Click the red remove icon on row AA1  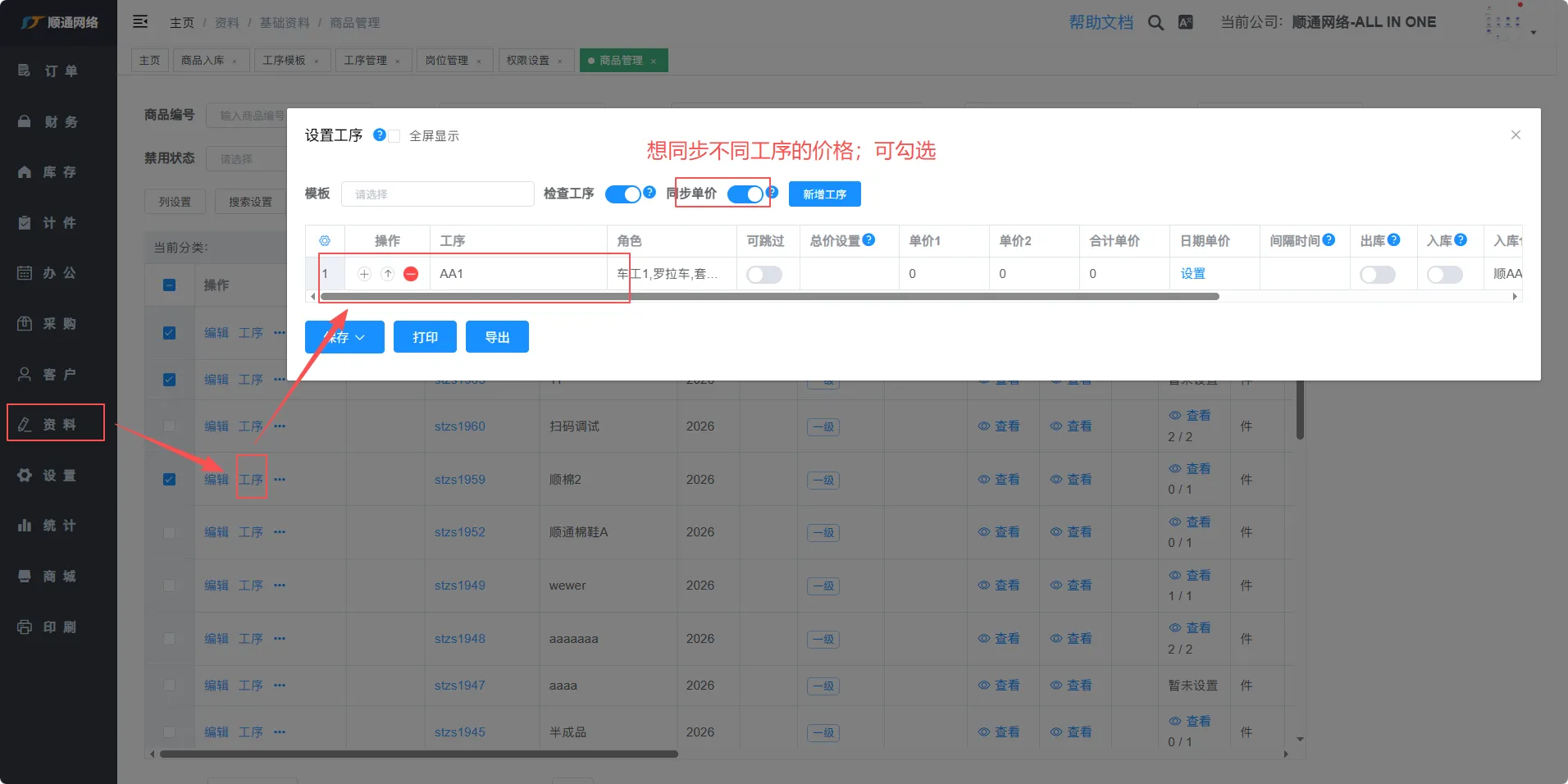click(x=411, y=274)
